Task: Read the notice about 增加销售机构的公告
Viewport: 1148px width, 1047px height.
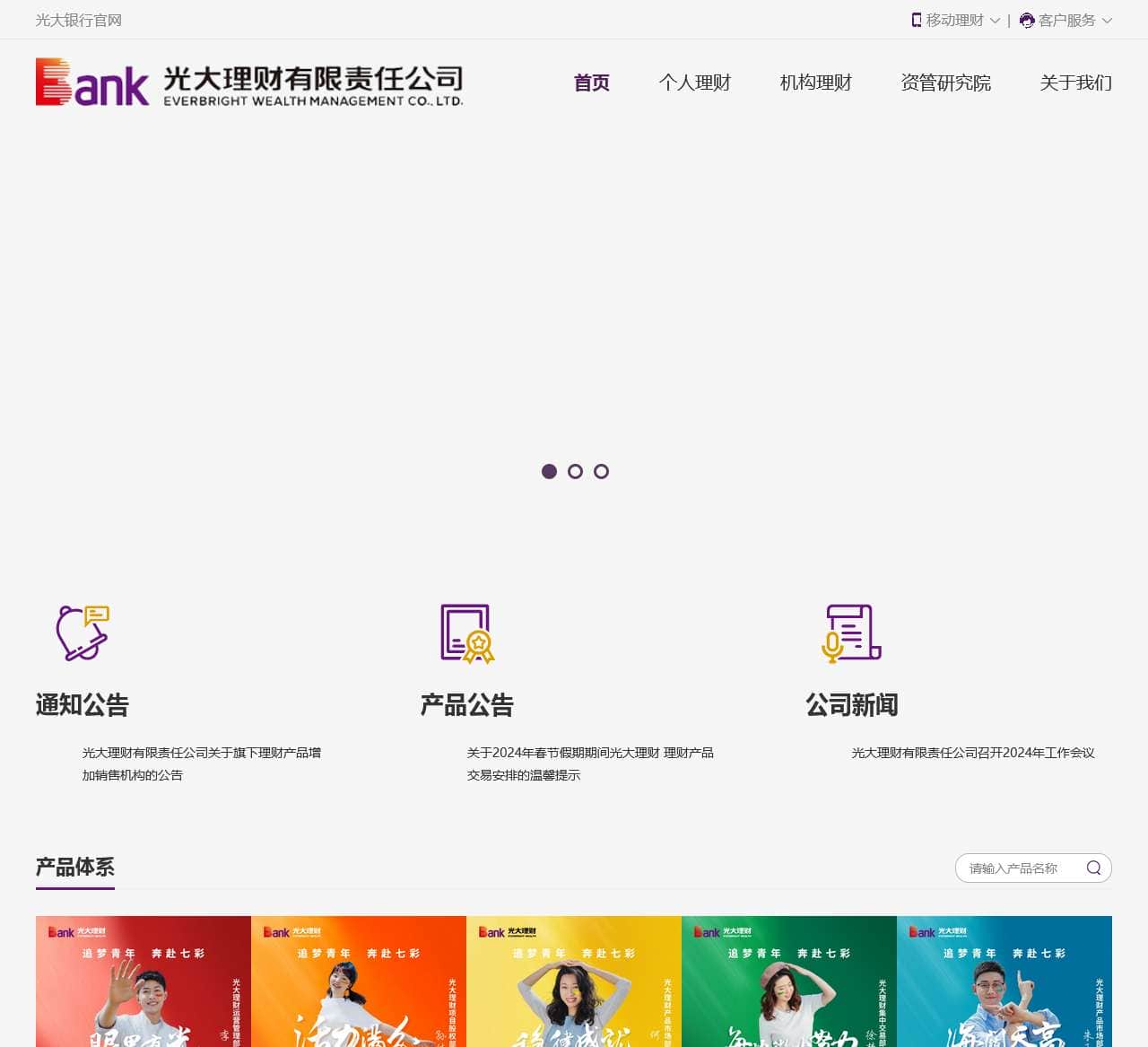Action: coord(202,763)
